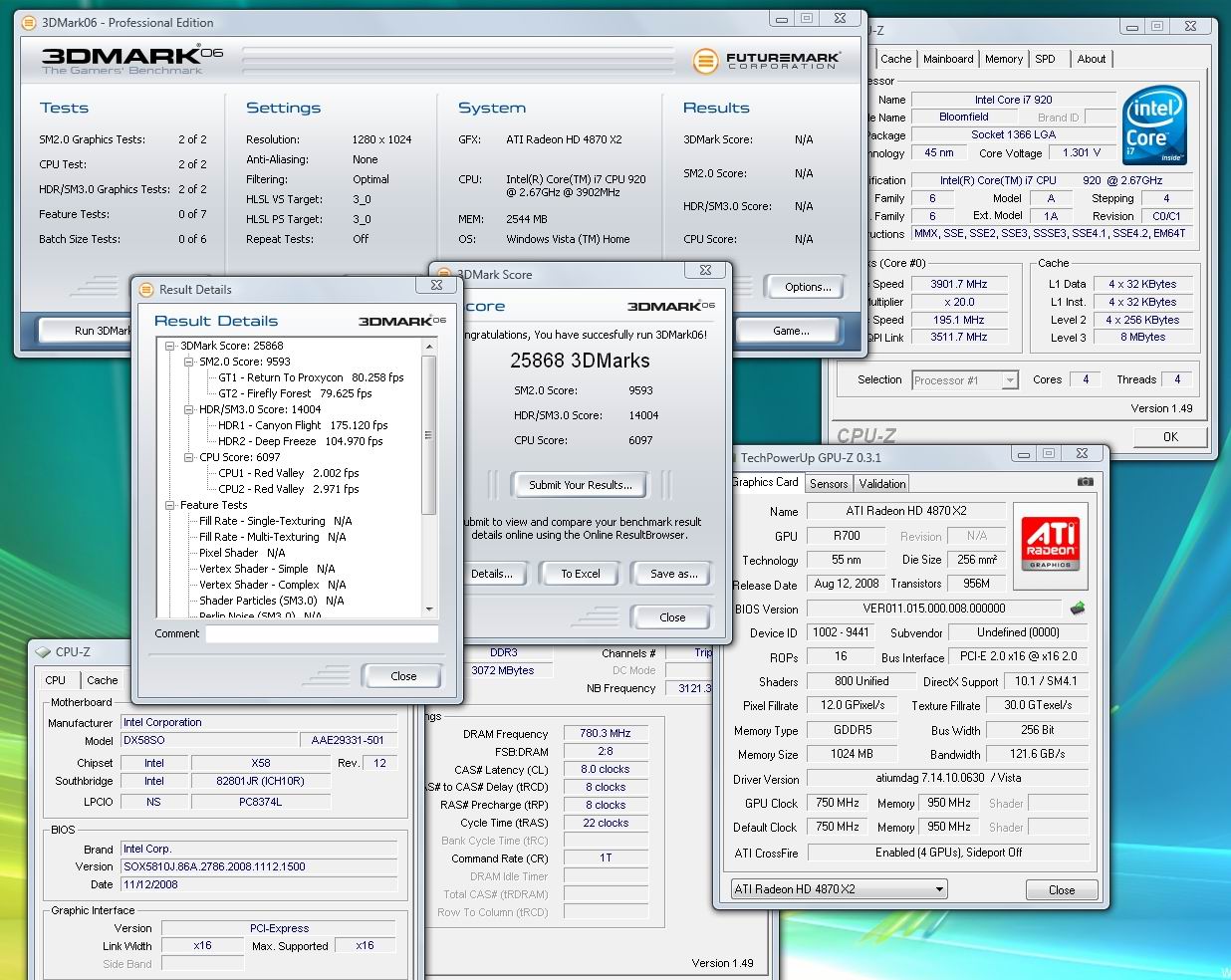Click the Intel Core i7 logo in CPU-Z
1231x980 pixels.
tap(1153, 126)
